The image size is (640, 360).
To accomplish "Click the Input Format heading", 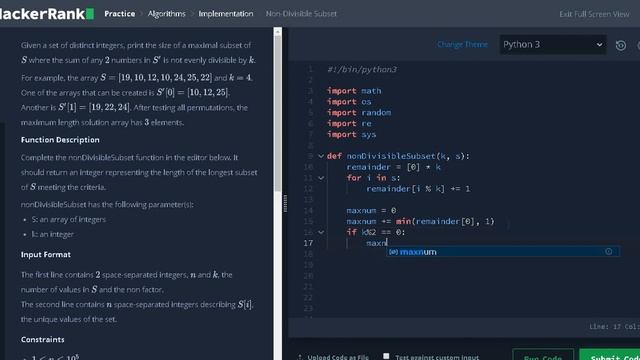I will 46,254.
